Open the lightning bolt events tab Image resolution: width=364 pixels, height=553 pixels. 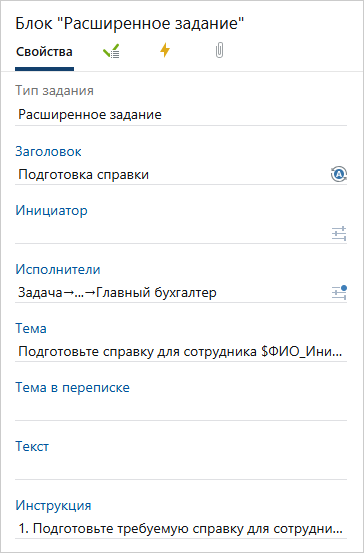(x=165, y=51)
